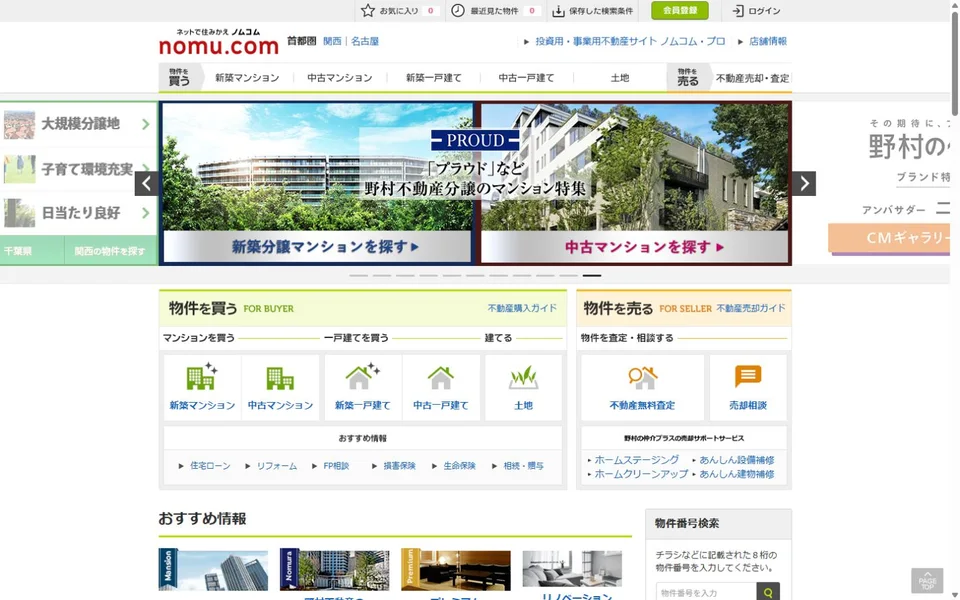Open recently viewed properties clock icon
The width and height of the screenshot is (960, 600).
pos(457,10)
